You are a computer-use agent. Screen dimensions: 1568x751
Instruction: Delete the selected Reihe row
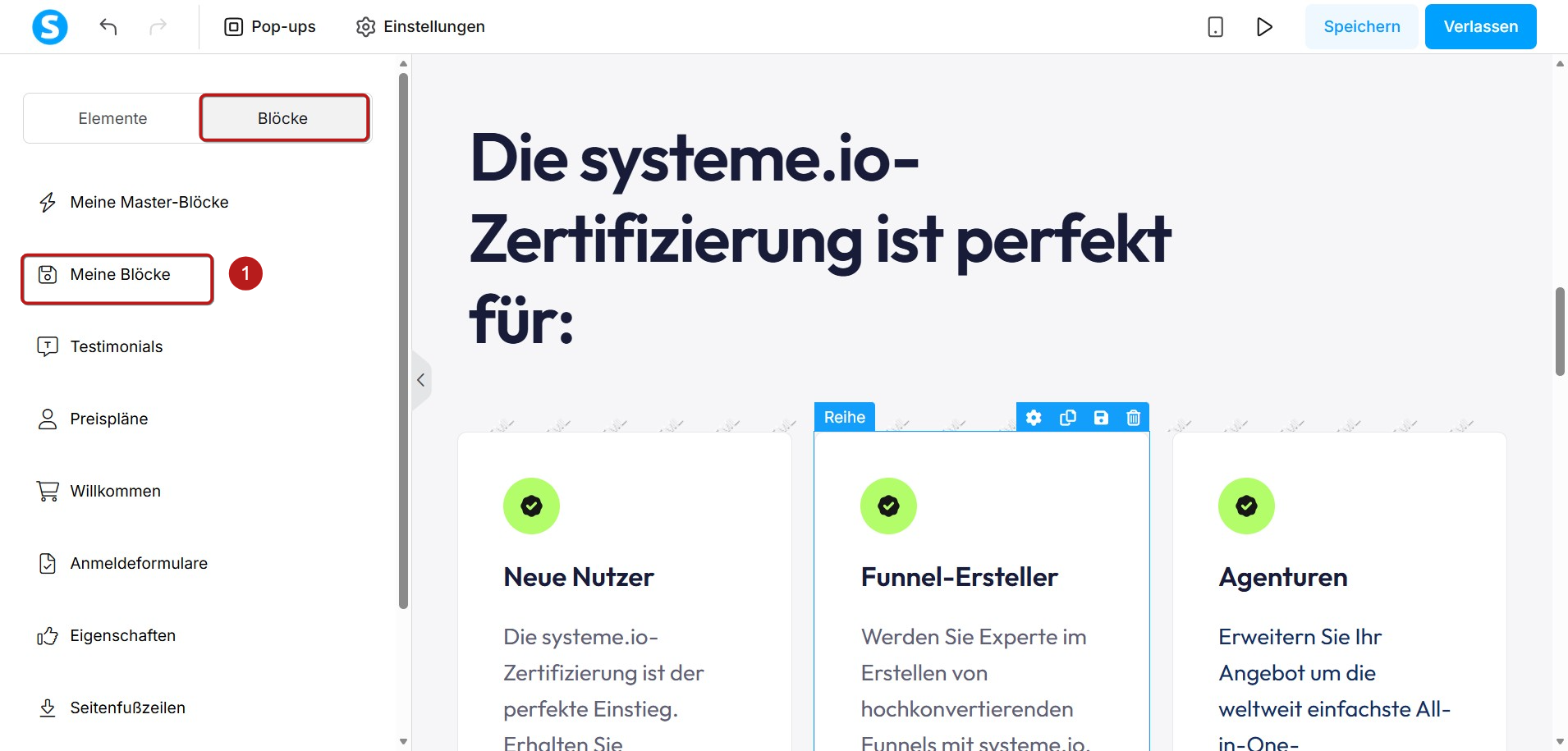(1134, 418)
